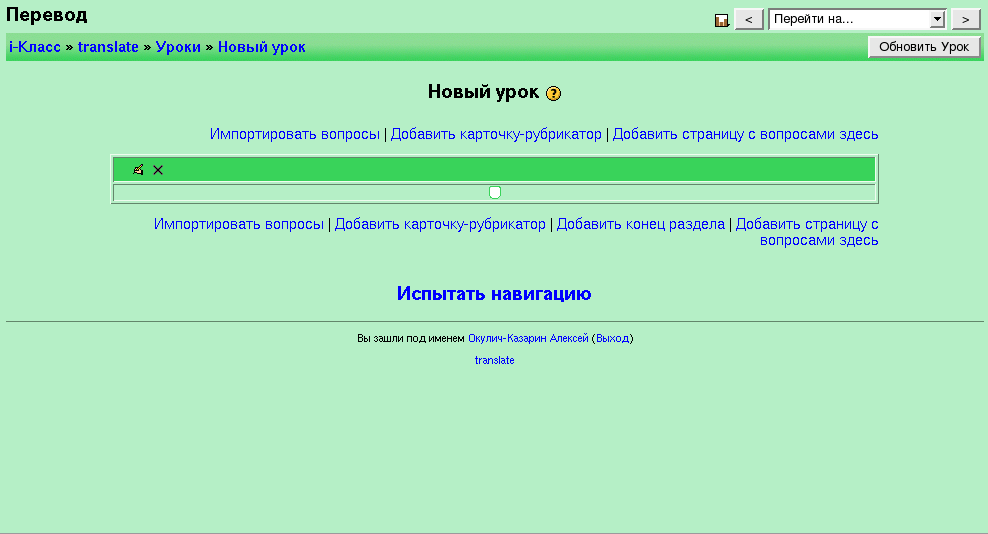Open Испытать навигацию link

tap(494, 293)
